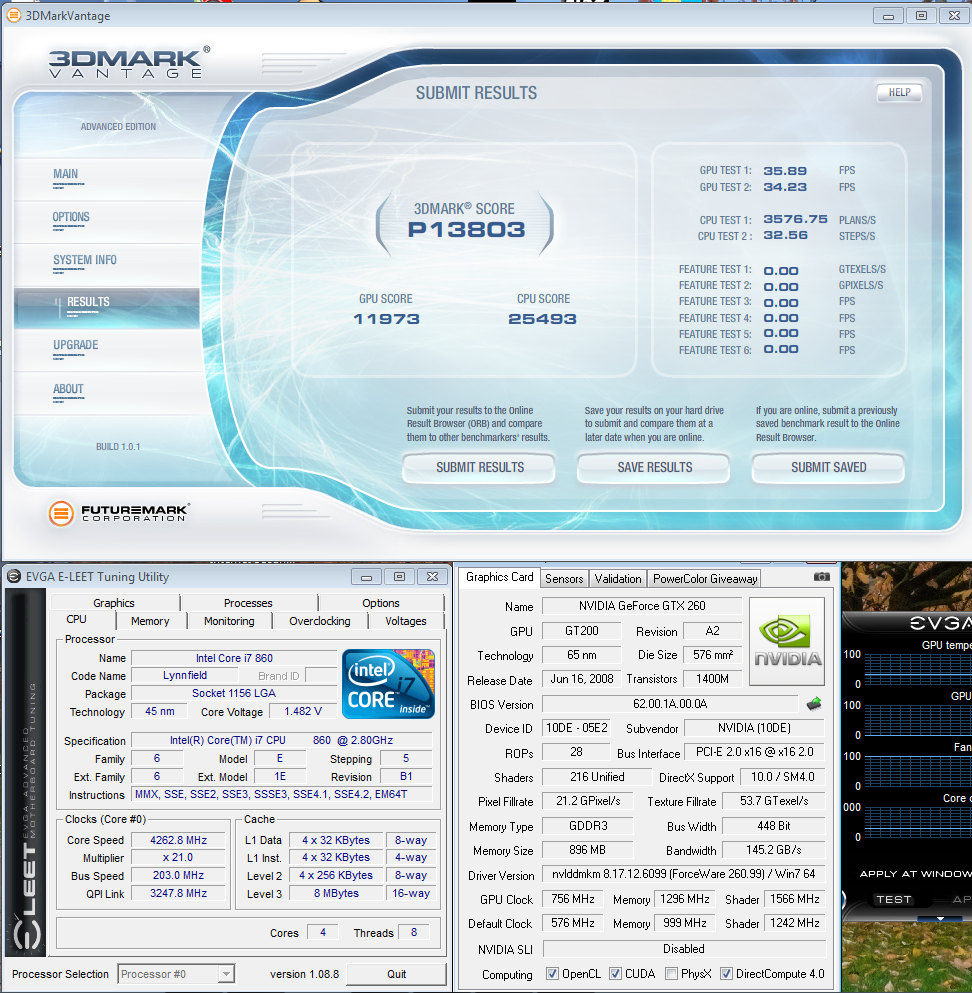Click the Default Clock value 576 MHz

point(573,923)
